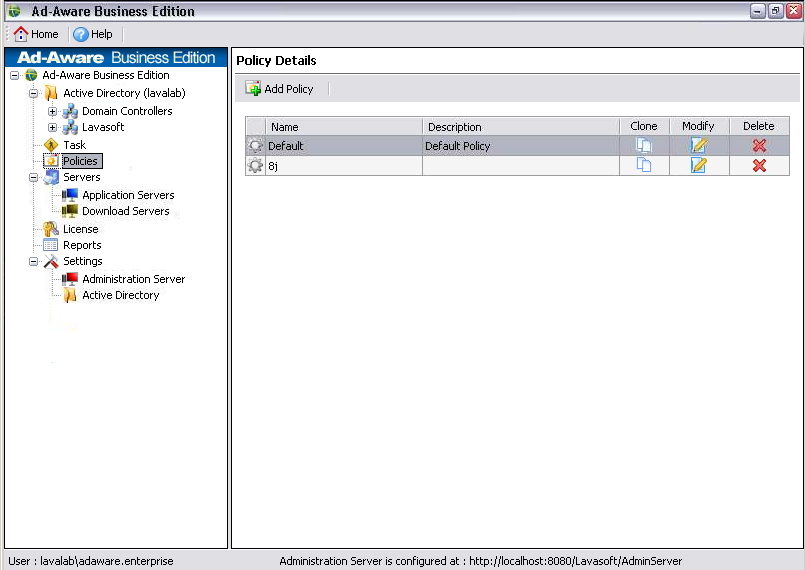Image resolution: width=805 pixels, height=570 pixels.
Task: Minimize the Ad-Aware window
Action: point(758,11)
